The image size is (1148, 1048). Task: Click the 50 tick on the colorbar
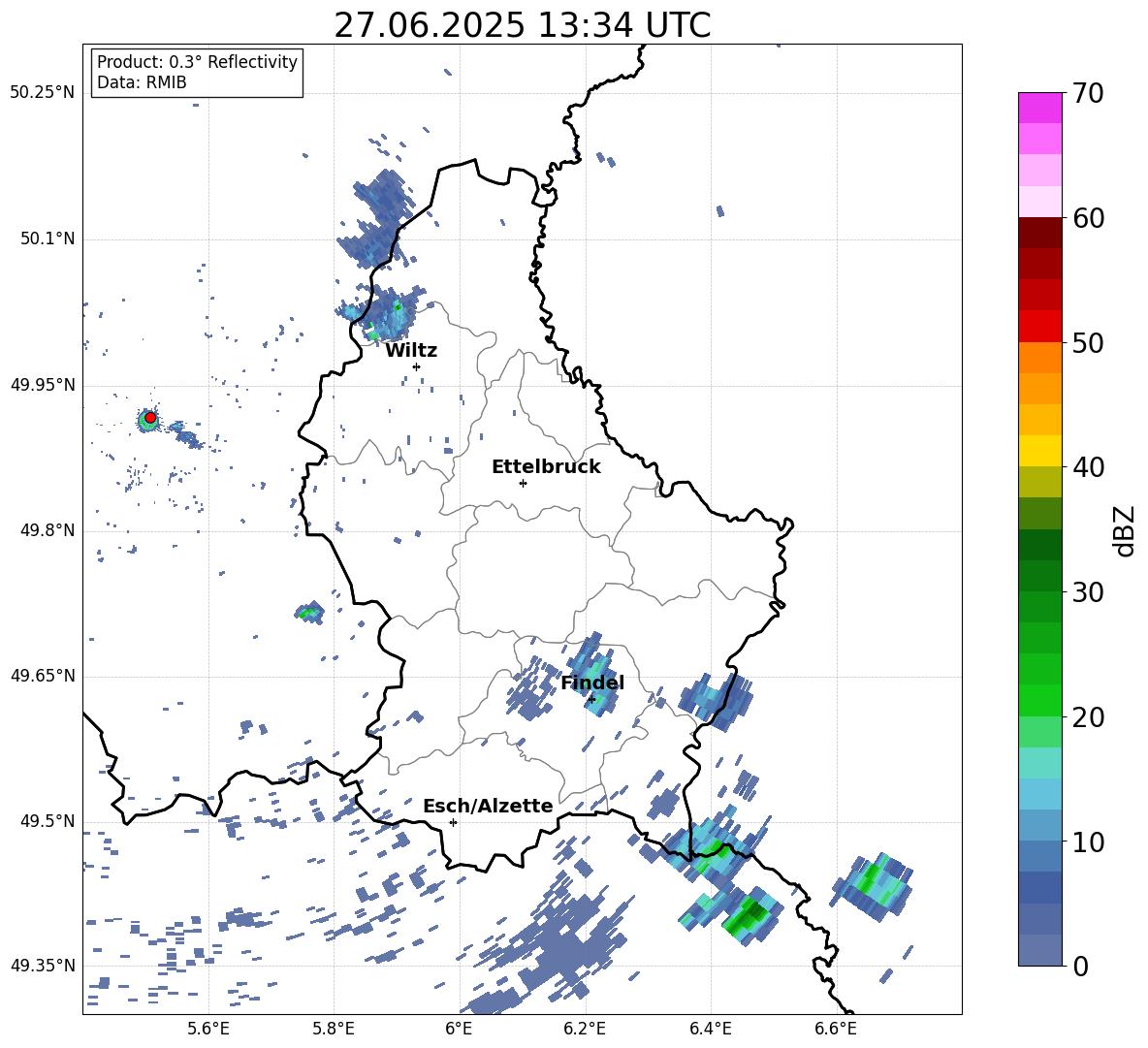(x=1088, y=343)
